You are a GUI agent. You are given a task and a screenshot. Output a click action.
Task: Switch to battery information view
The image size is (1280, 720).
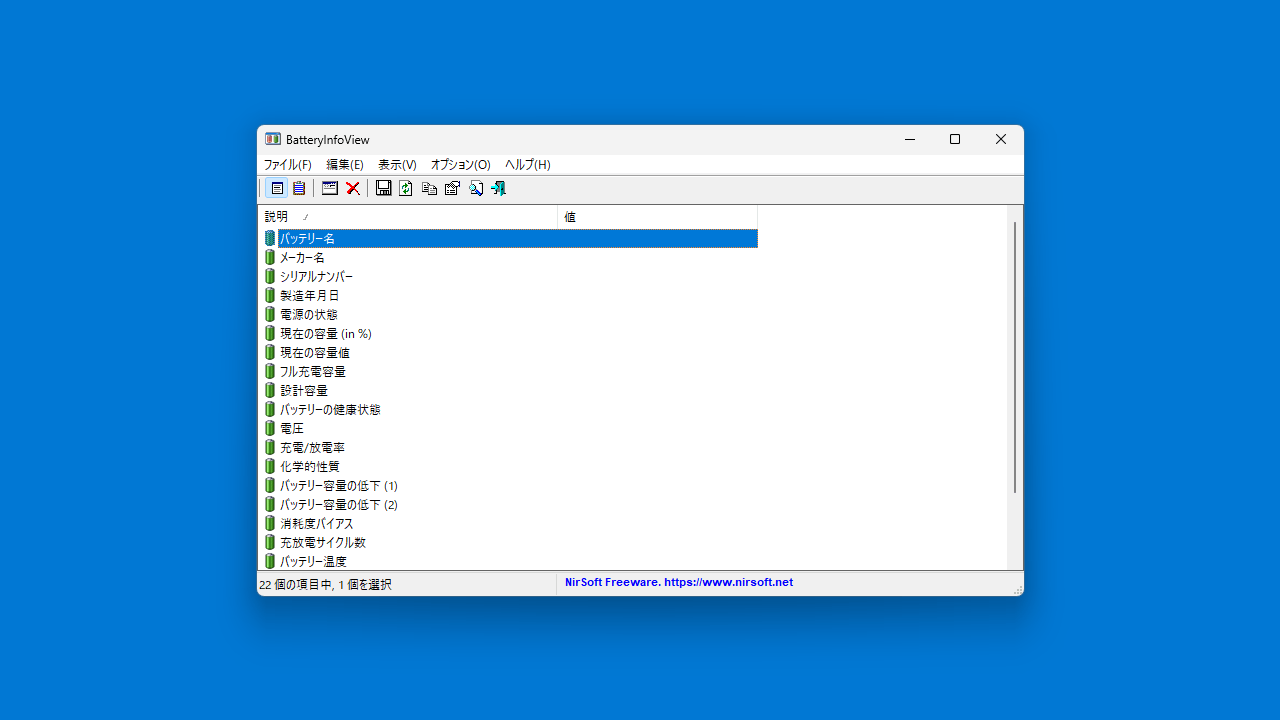pyautogui.click(x=276, y=188)
